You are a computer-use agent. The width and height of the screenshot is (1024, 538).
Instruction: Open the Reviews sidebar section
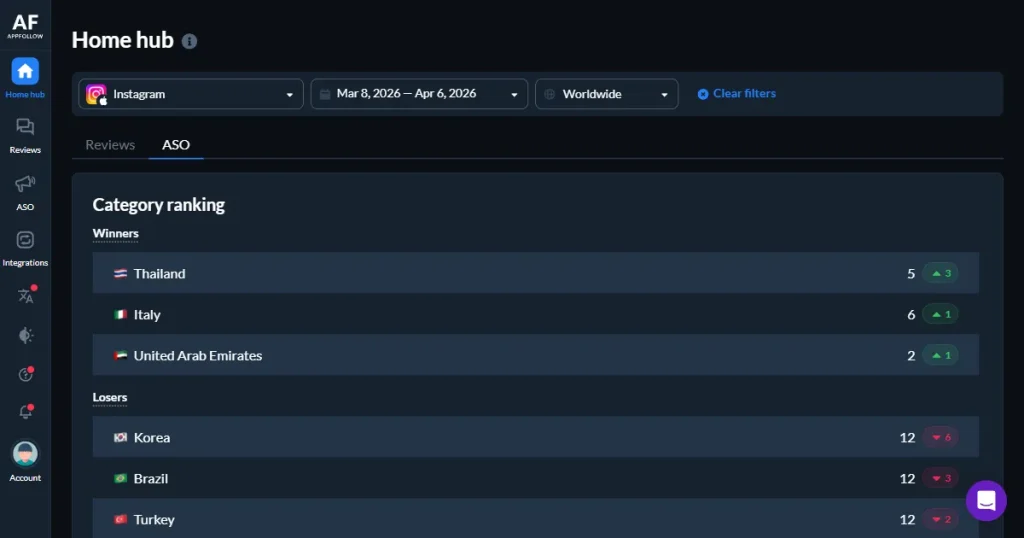coord(25,136)
